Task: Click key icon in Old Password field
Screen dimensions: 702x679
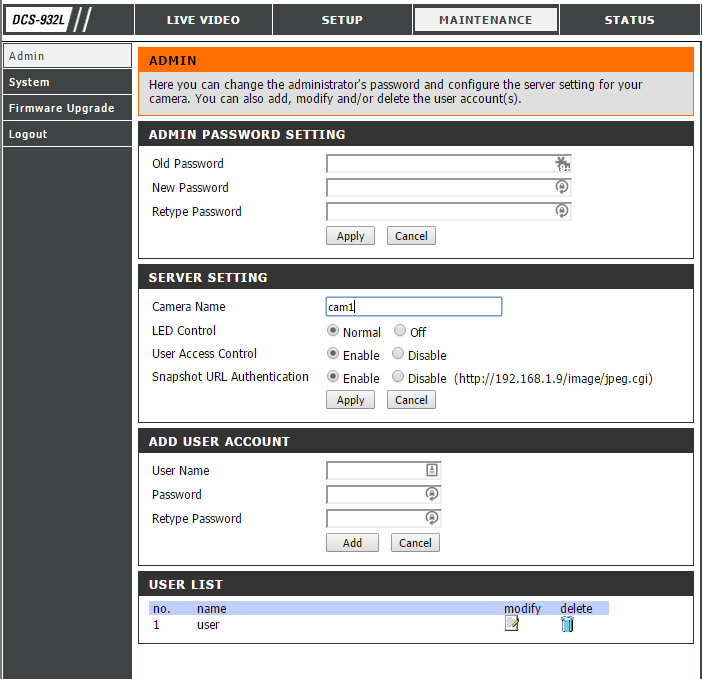Action: click(x=562, y=164)
